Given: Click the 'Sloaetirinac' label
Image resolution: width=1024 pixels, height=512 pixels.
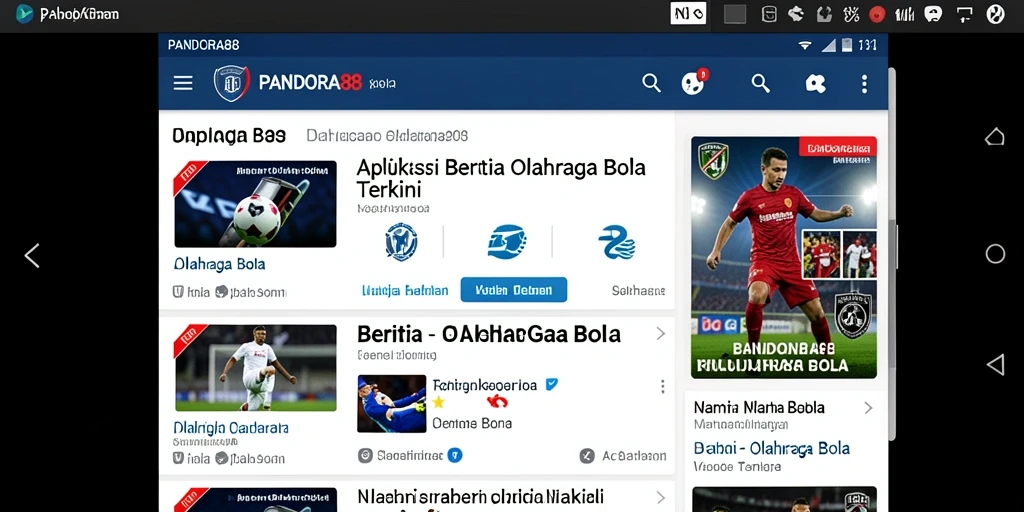Looking at the screenshot, I should [410, 456].
